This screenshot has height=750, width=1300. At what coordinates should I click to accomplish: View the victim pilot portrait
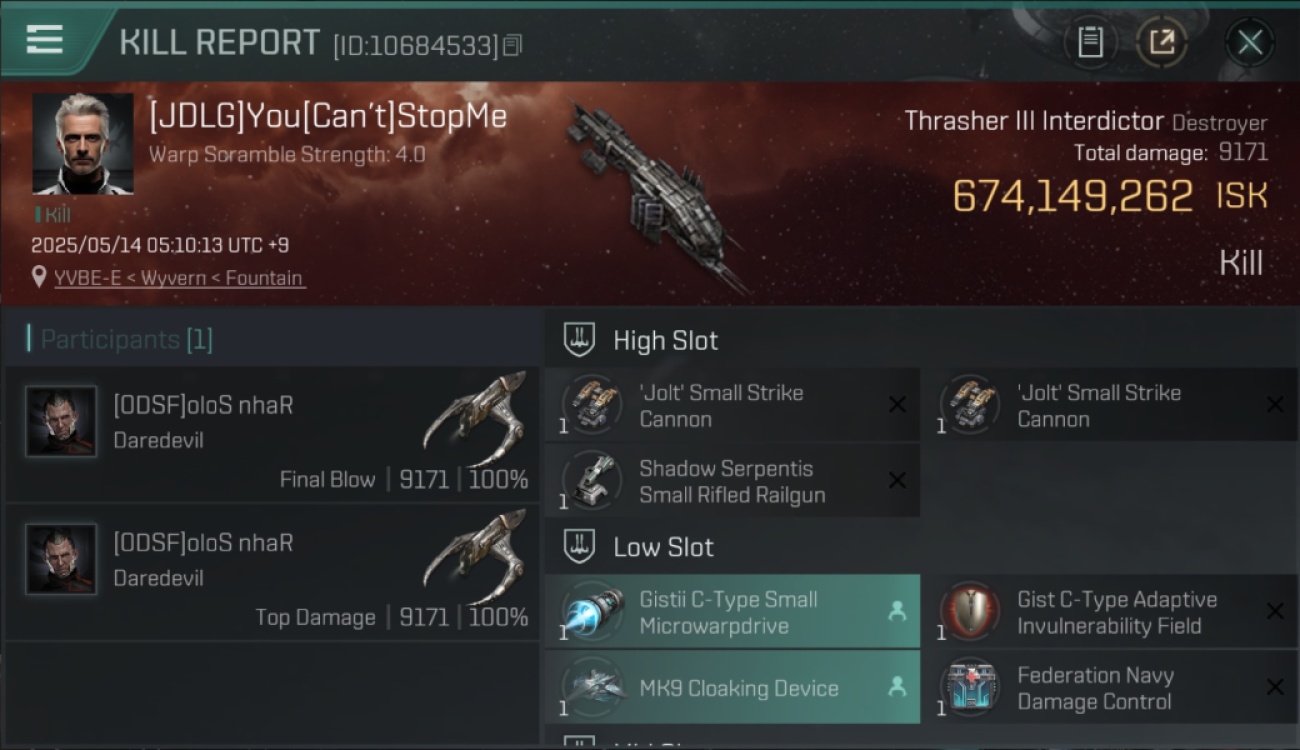(x=83, y=144)
